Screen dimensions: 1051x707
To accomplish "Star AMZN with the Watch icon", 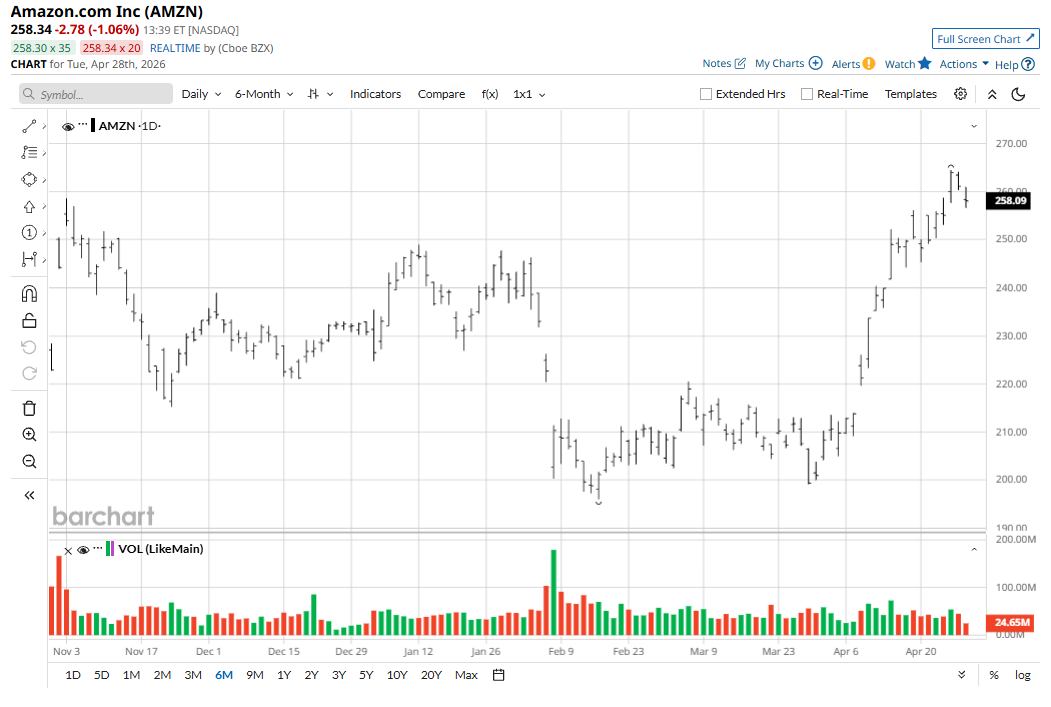I will [x=925, y=63].
